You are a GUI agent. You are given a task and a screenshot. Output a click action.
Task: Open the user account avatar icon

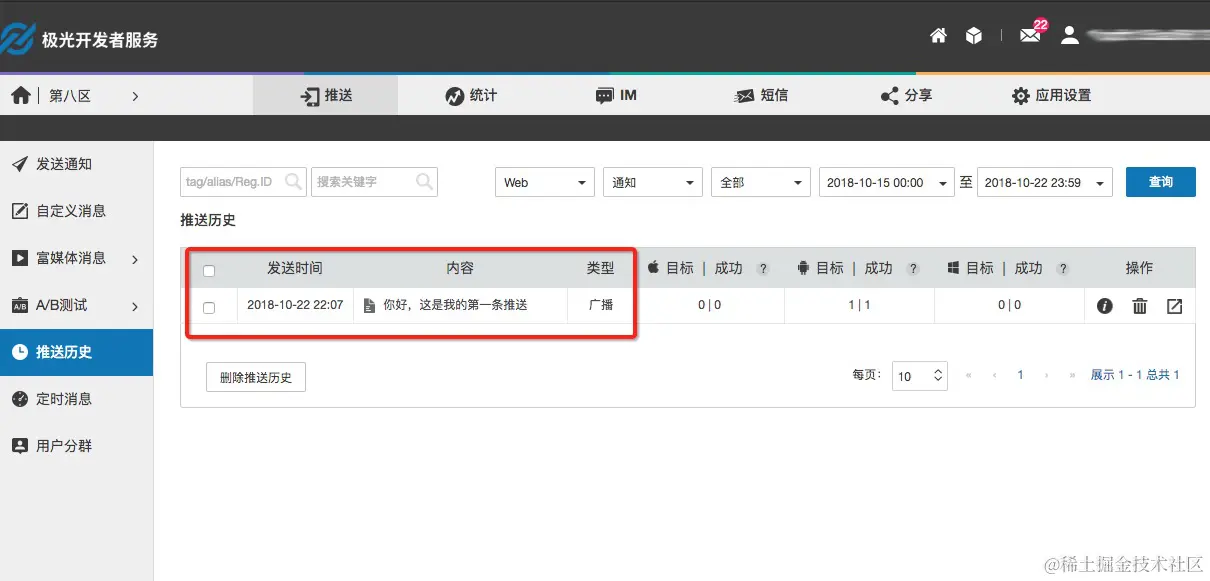point(1069,34)
